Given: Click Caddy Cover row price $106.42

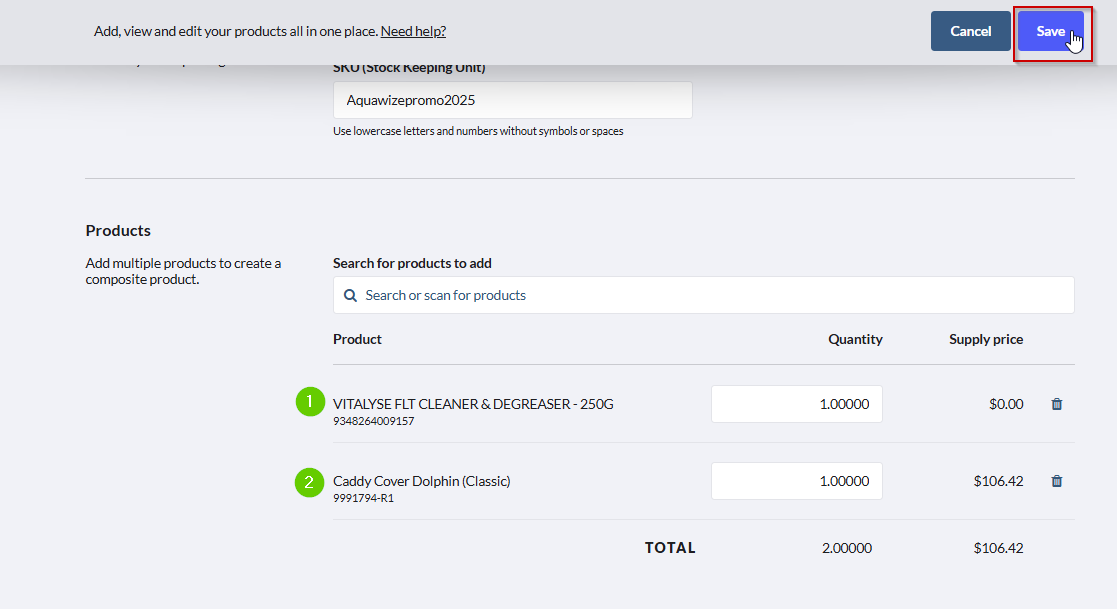Looking at the screenshot, I should [x=998, y=481].
